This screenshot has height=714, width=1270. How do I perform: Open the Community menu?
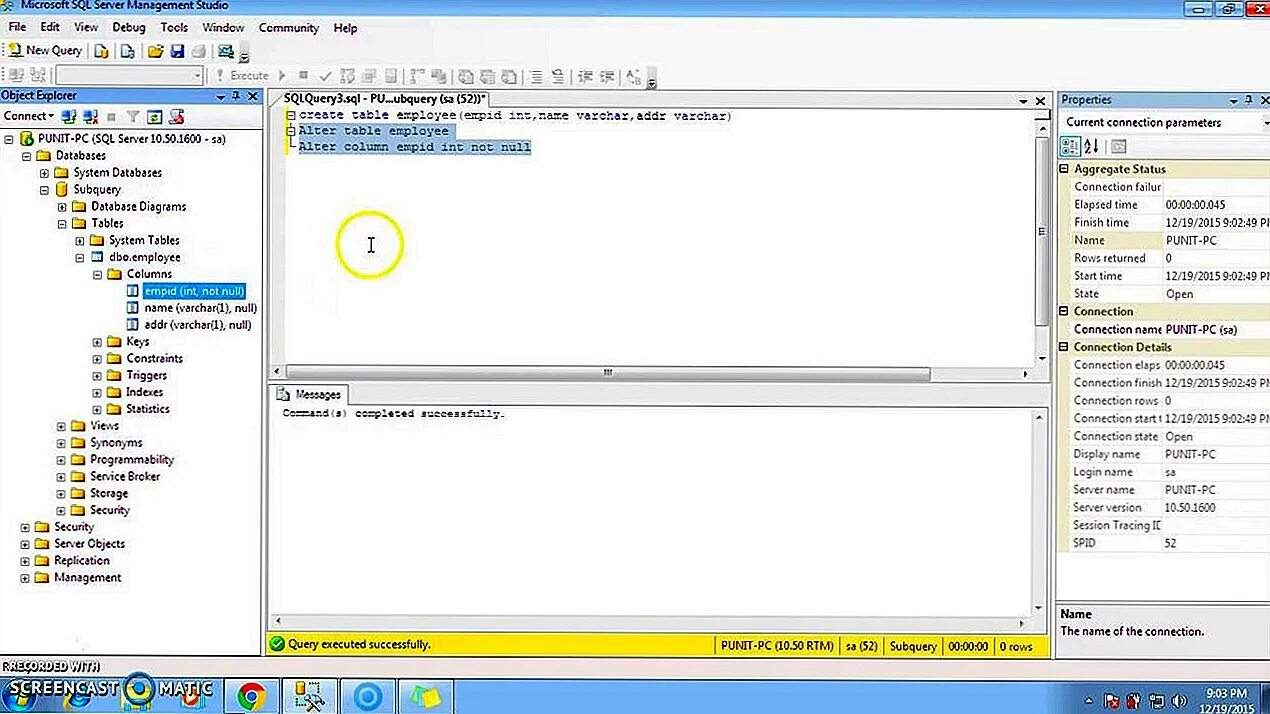point(288,28)
